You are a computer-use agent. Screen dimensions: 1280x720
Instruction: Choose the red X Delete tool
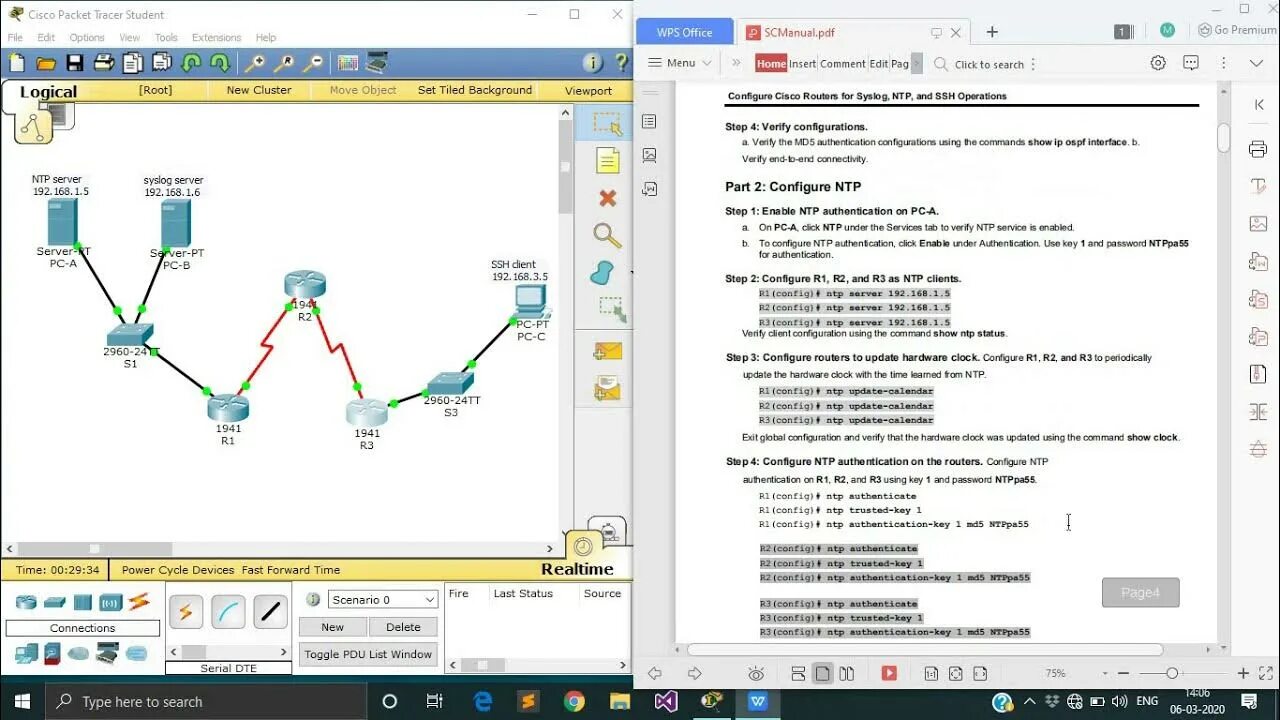[x=607, y=198]
